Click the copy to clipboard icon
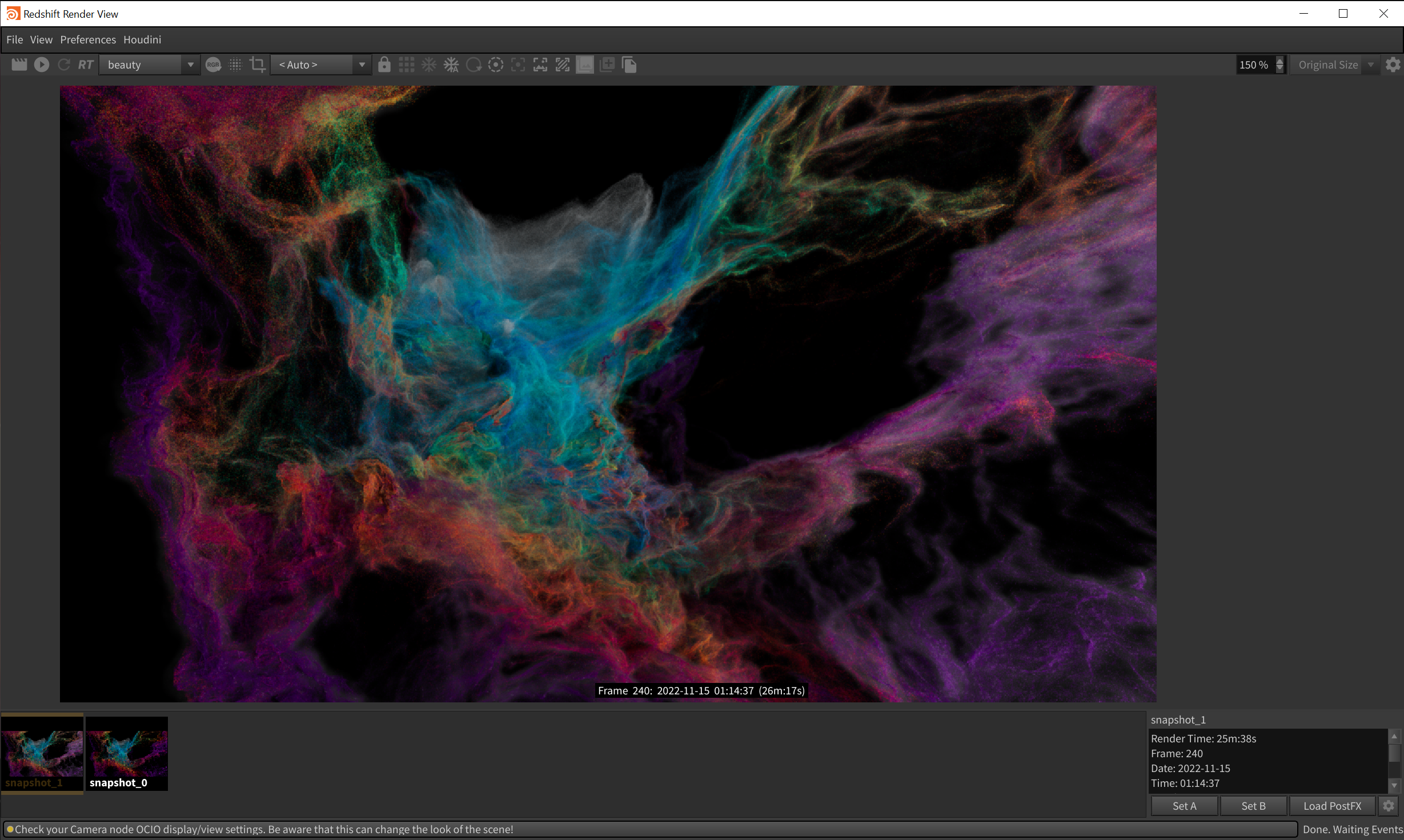This screenshot has width=1404, height=840. click(x=629, y=65)
